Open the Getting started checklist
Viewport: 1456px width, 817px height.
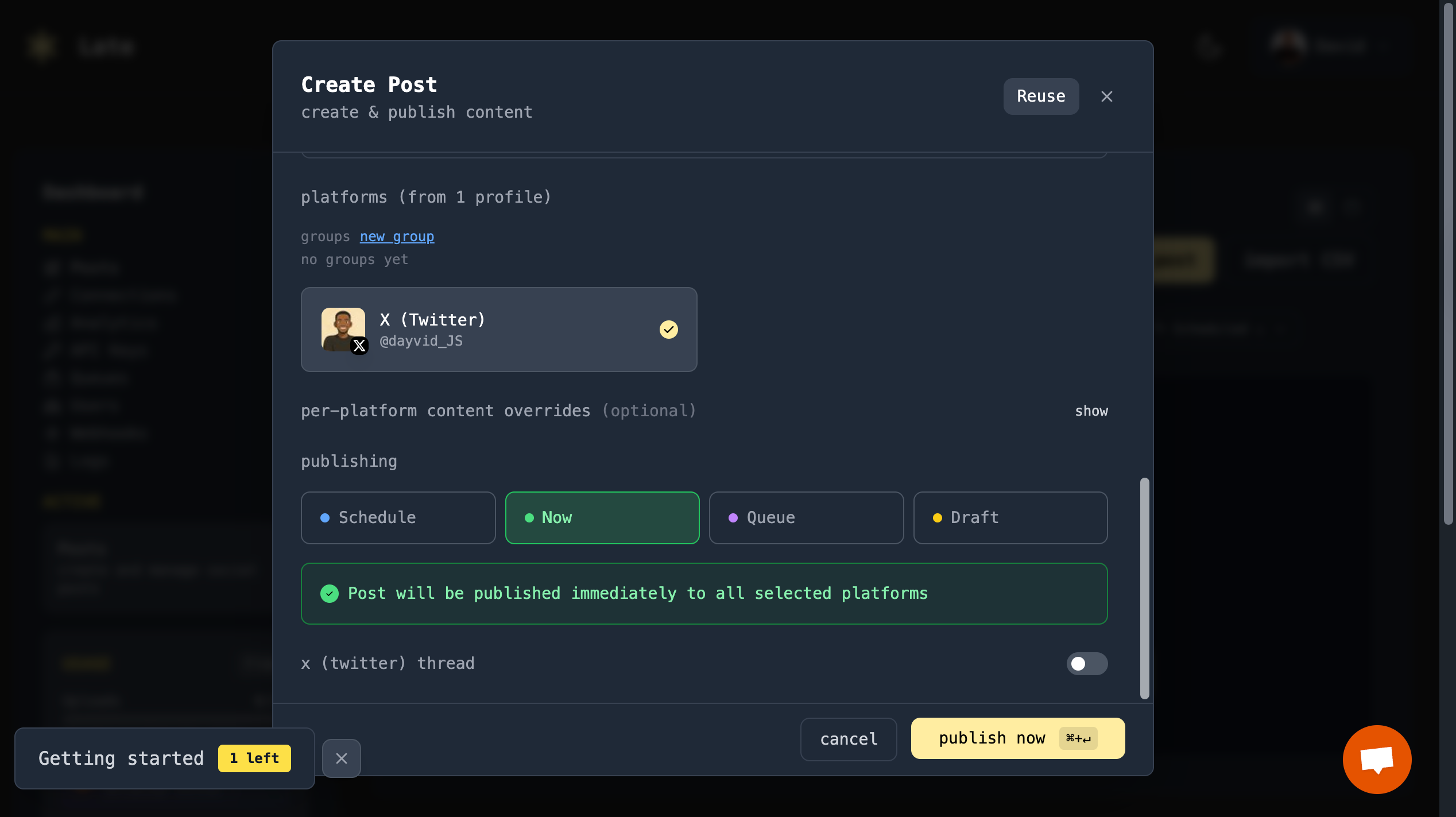pos(121,758)
